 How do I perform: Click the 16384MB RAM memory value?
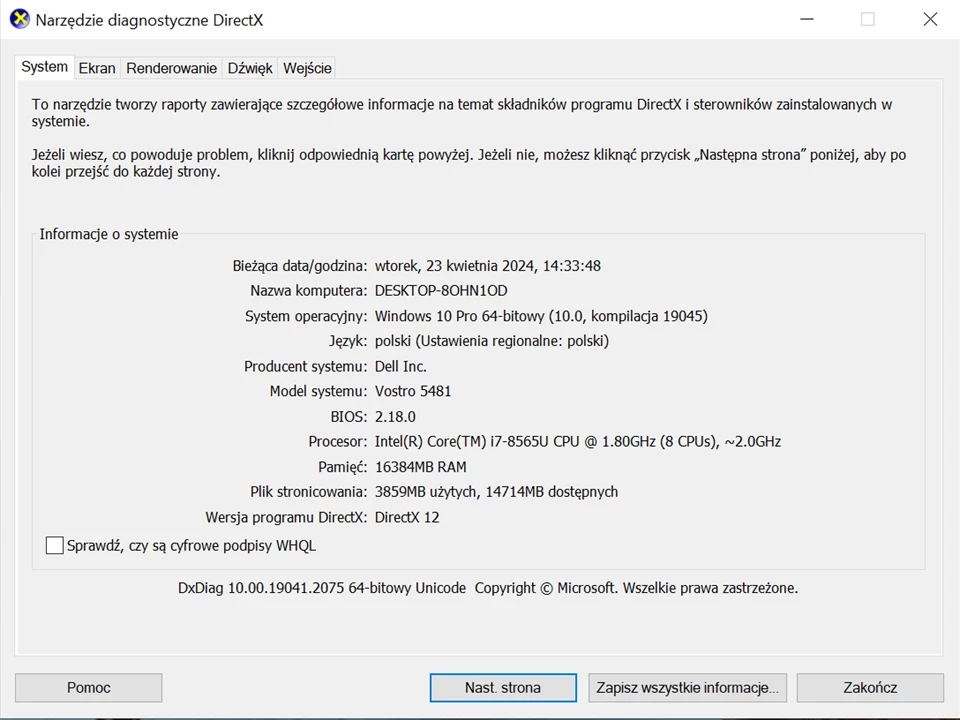(421, 467)
